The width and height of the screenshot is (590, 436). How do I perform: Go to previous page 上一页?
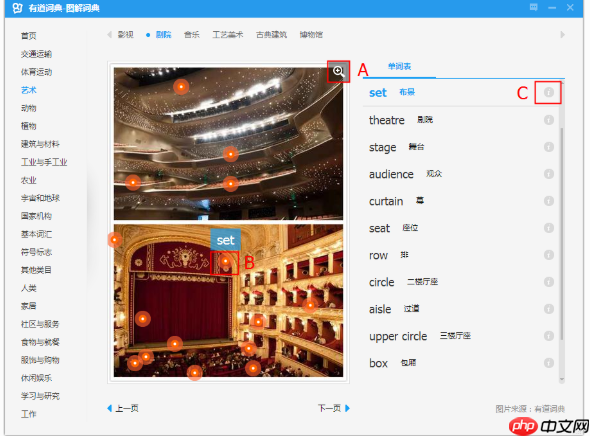pyautogui.click(x=123, y=408)
